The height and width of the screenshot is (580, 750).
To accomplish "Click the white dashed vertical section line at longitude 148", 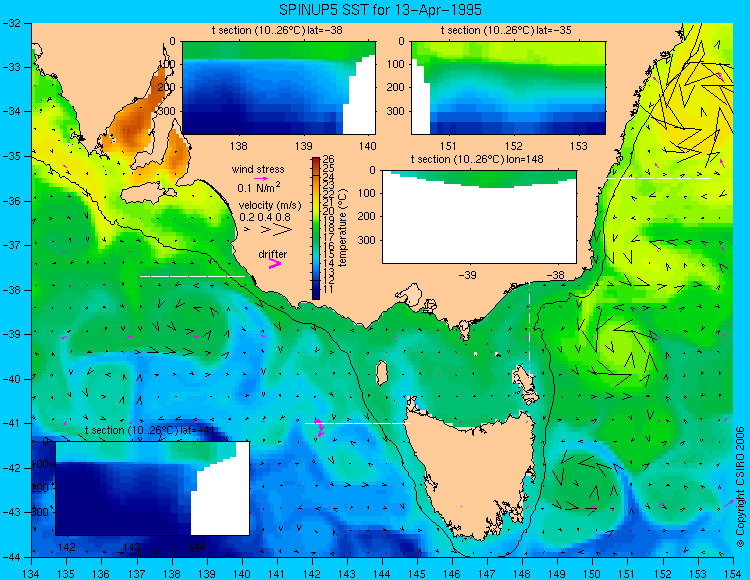I will 529,328.
